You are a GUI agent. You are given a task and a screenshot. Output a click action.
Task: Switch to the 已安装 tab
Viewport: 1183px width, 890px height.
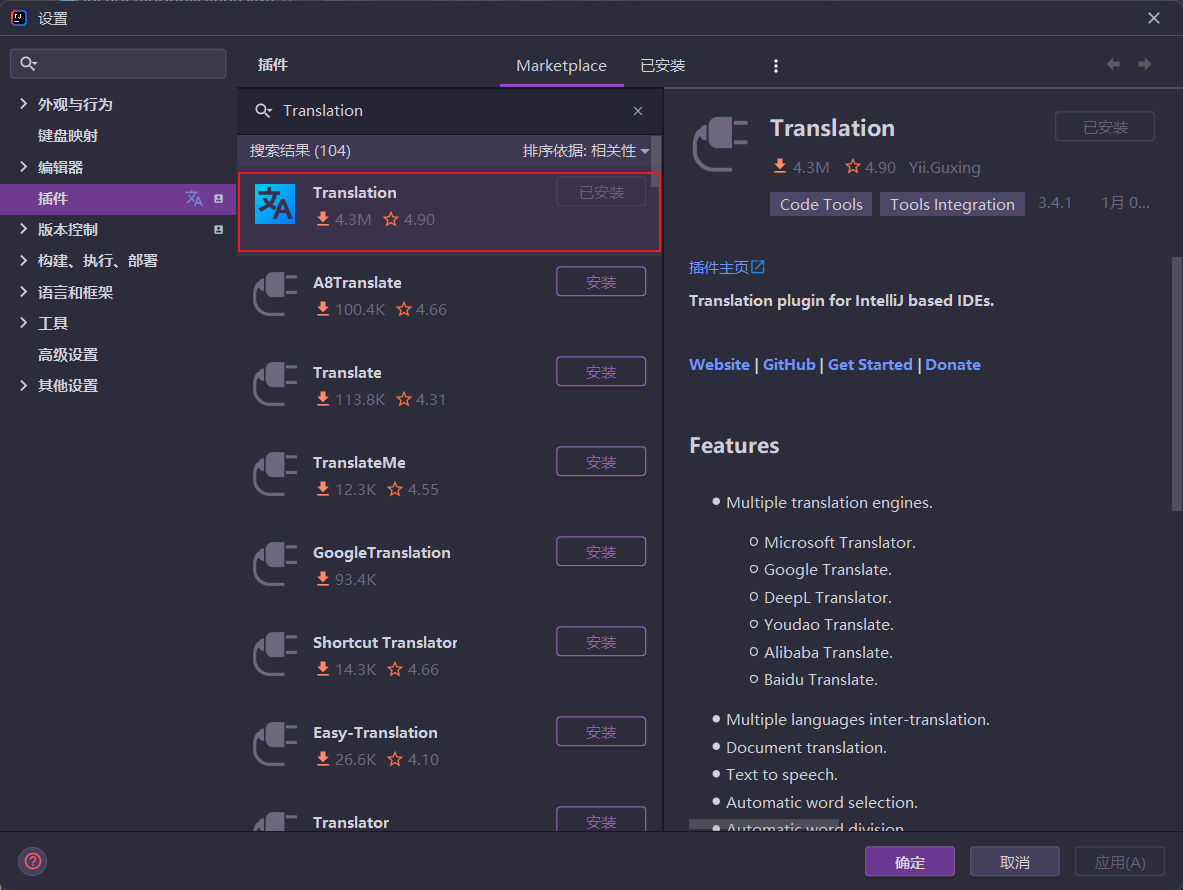click(x=662, y=66)
